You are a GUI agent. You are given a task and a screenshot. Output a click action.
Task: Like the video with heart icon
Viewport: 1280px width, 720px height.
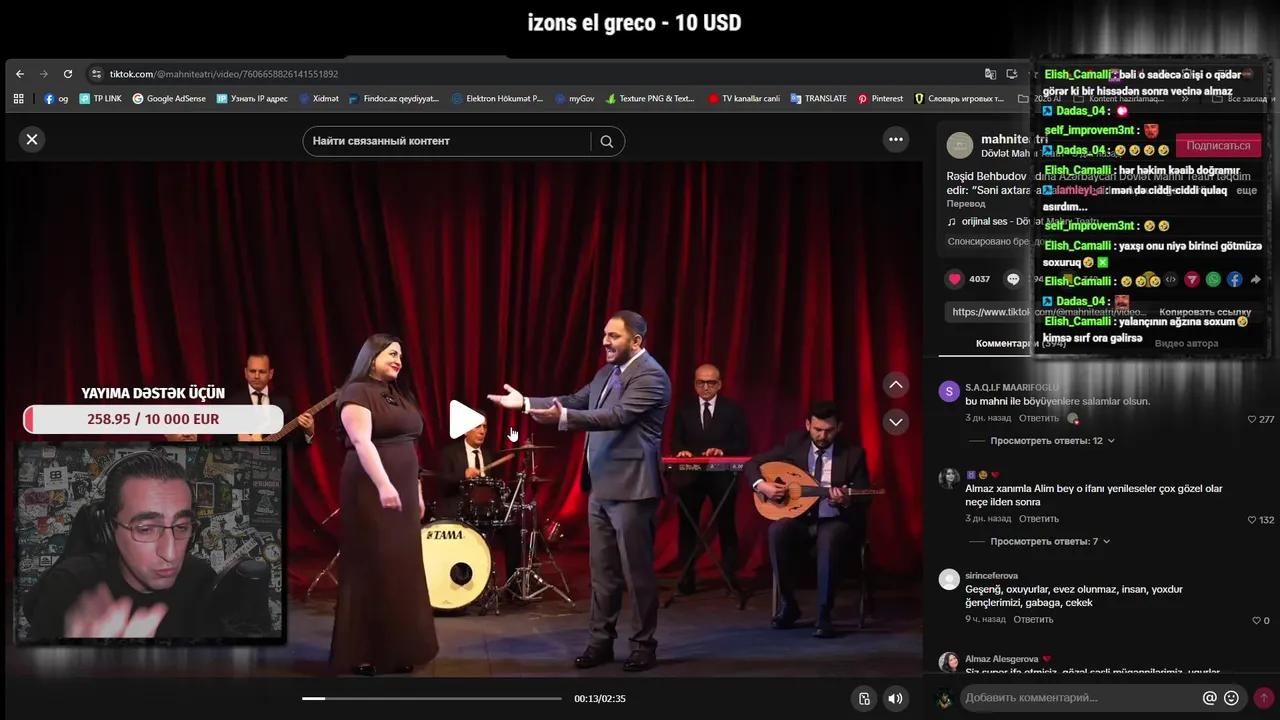click(955, 279)
